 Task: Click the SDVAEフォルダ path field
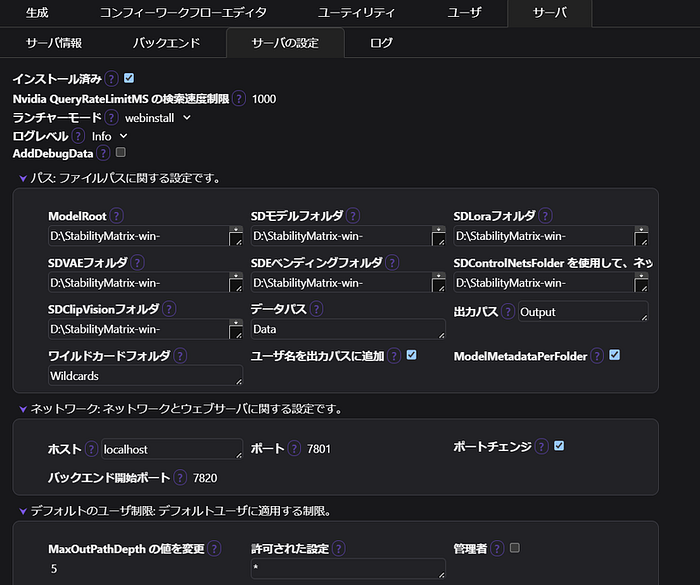[x=146, y=283]
